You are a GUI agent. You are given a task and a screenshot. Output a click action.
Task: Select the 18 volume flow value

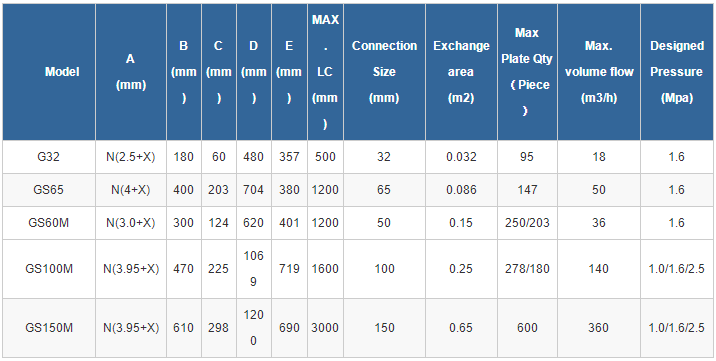(599, 157)
